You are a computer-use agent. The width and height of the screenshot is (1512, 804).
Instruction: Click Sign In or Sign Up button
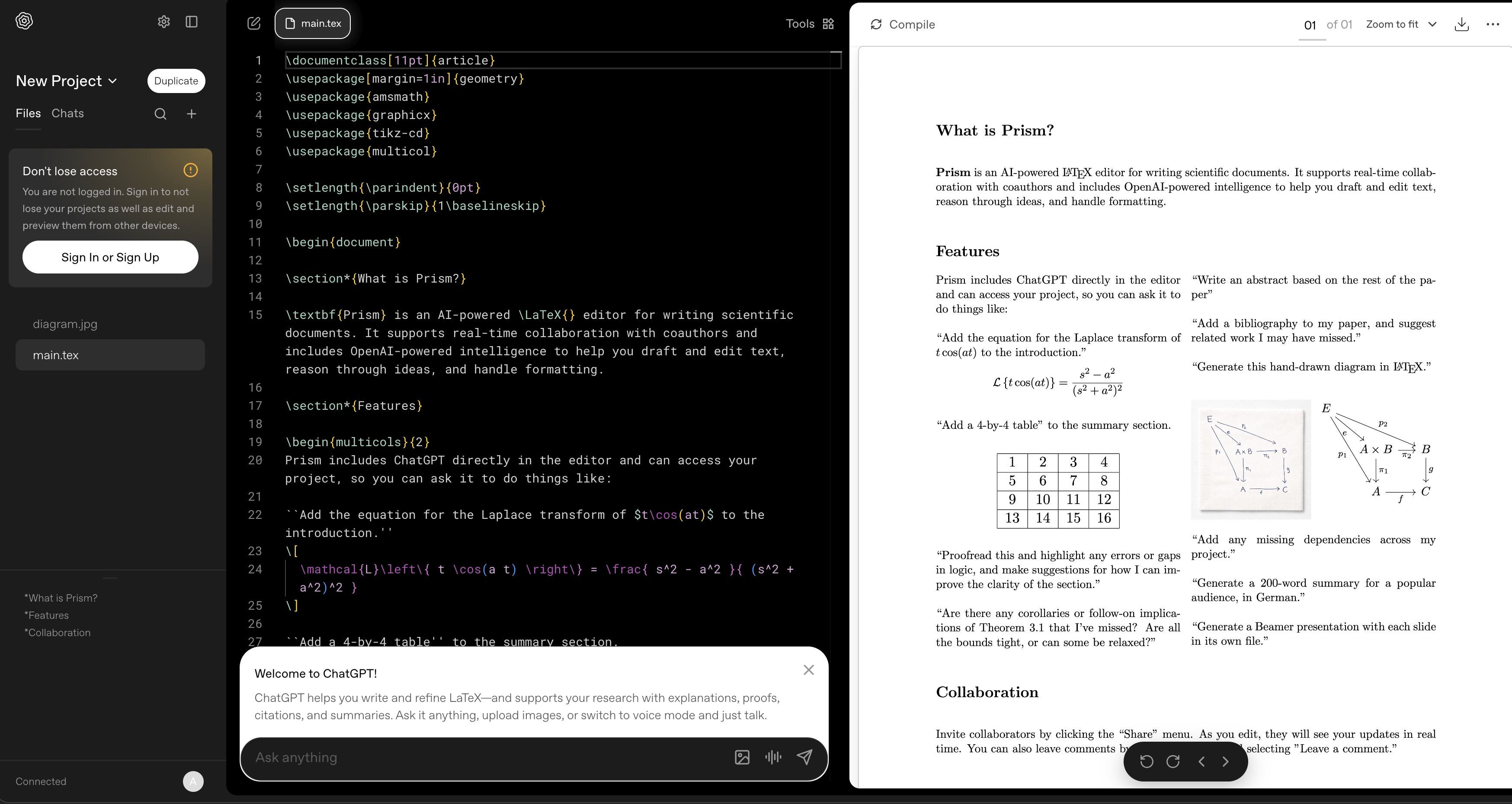(110, 257)
